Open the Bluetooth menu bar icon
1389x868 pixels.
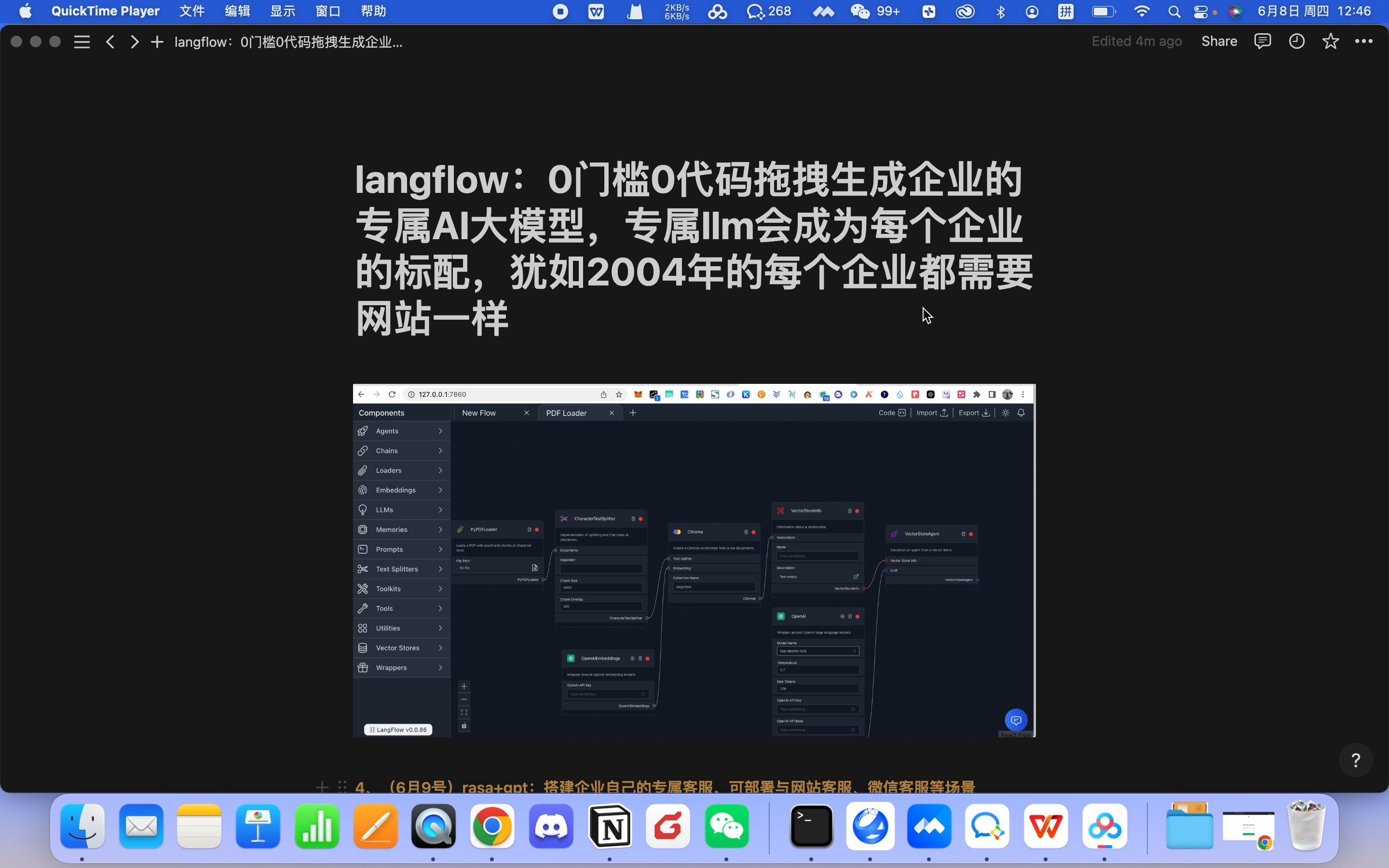(1000, 12)
